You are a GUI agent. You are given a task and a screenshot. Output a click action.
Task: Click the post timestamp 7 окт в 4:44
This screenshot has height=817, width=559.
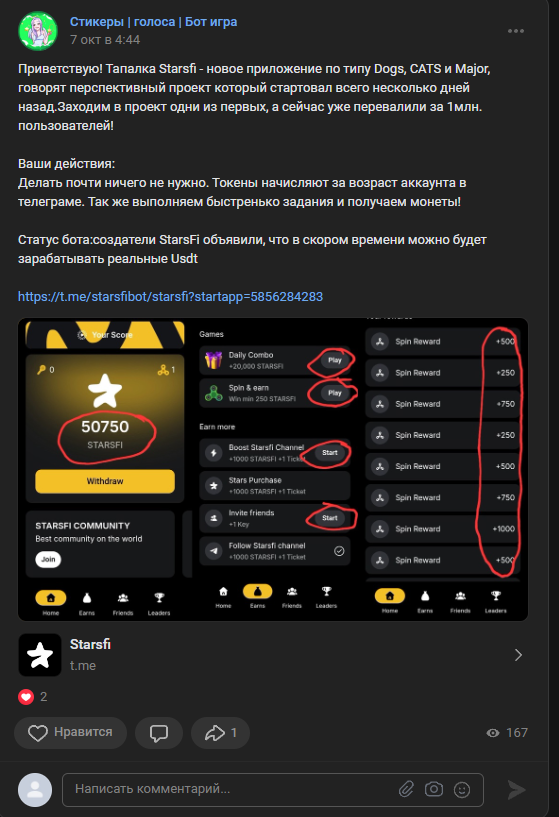[x=105, y=40]
